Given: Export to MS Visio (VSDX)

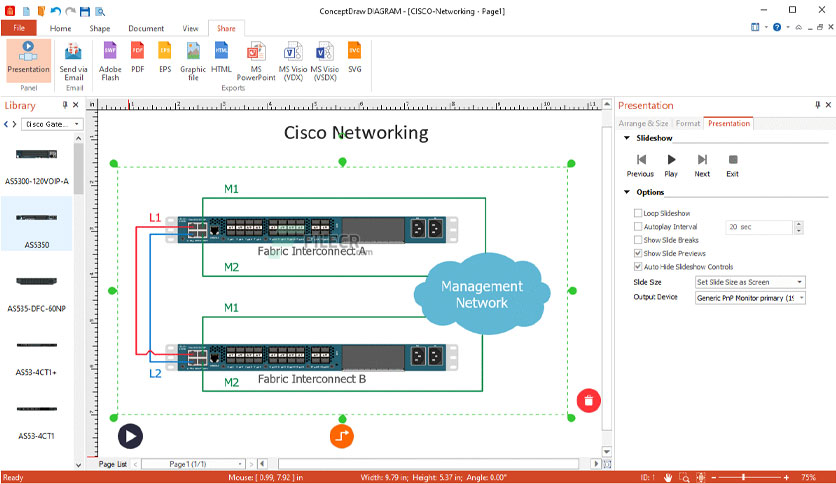Looking at the screenshot, I should click(x=325, y=61).
